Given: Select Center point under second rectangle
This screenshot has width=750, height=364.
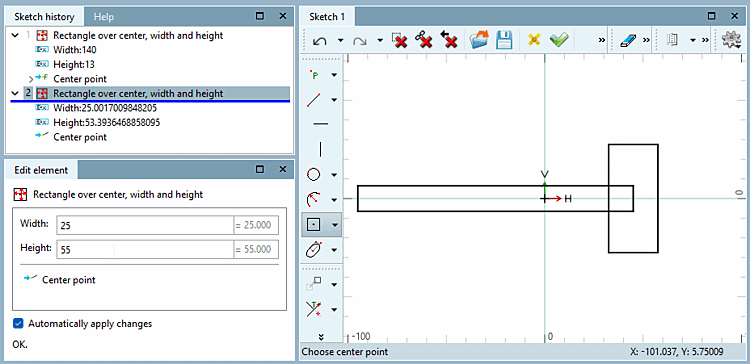Looking at the screenshot, I should pos(80,137).
